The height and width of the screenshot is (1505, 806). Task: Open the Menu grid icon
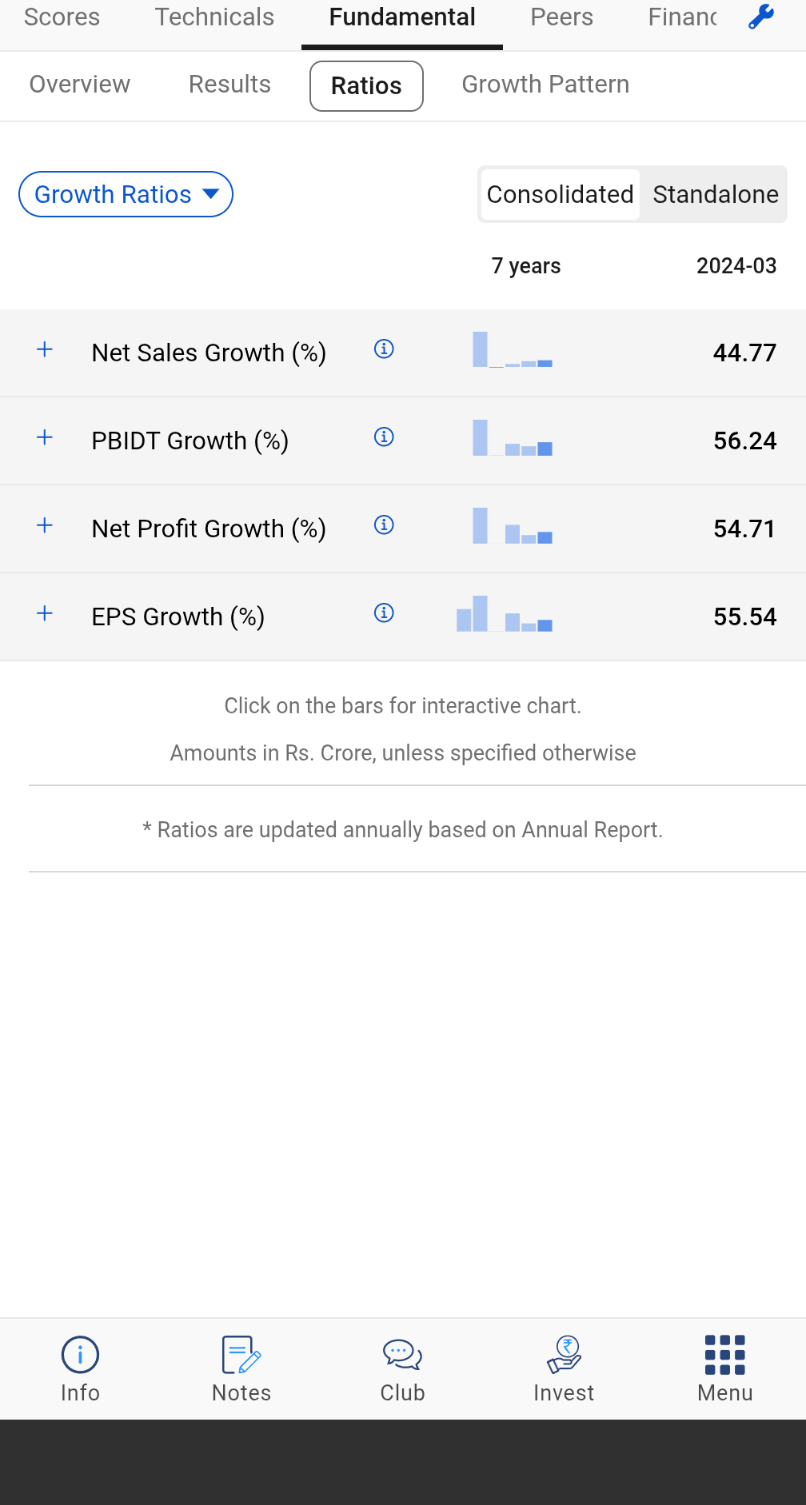[725, 1355]
